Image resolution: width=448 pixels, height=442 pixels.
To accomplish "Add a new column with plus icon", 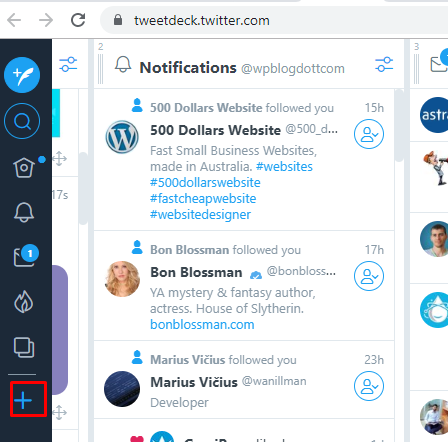I will point(23,400).
